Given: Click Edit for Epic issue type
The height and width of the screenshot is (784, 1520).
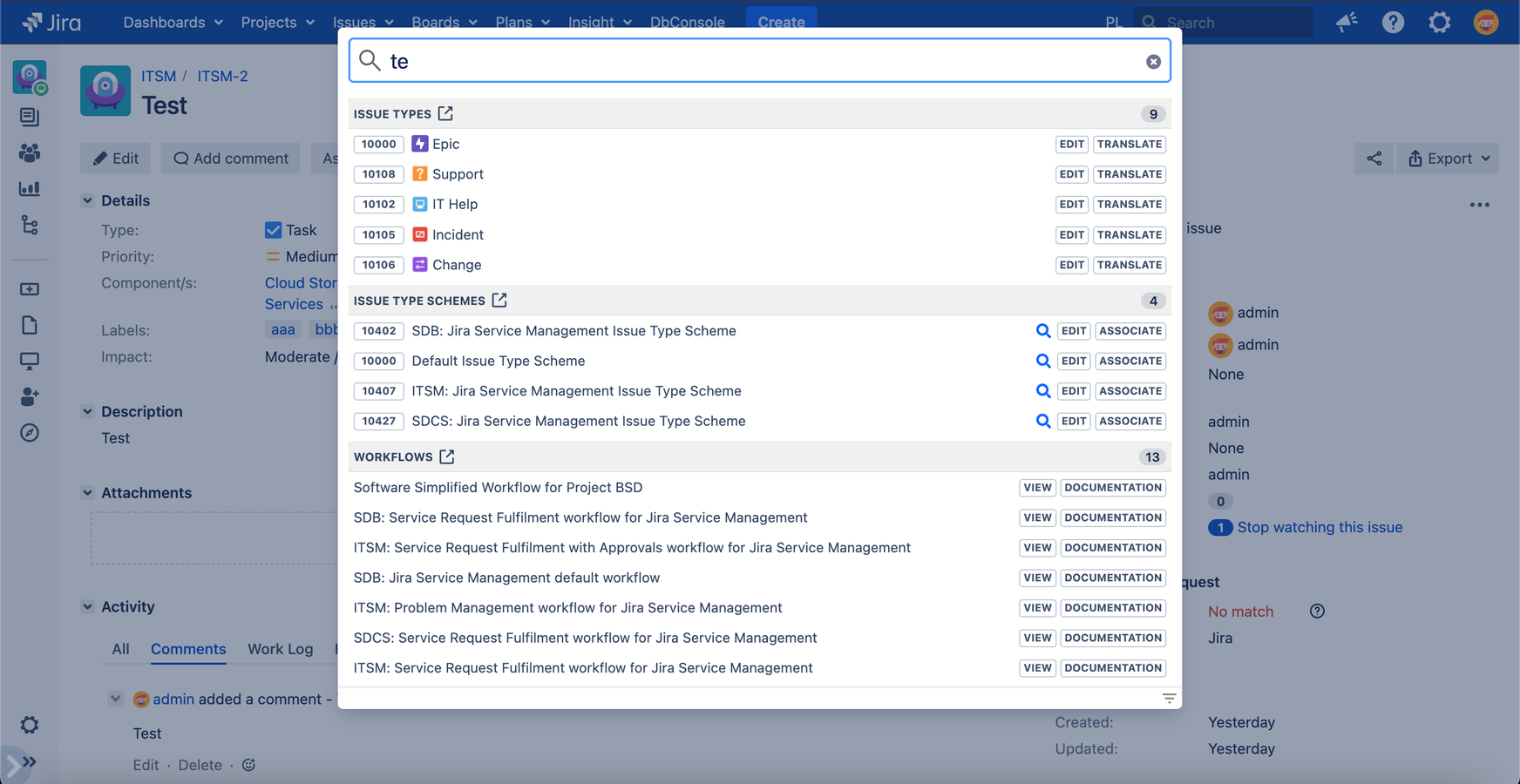Looking at the screenshot, I should click(1071, 145).
